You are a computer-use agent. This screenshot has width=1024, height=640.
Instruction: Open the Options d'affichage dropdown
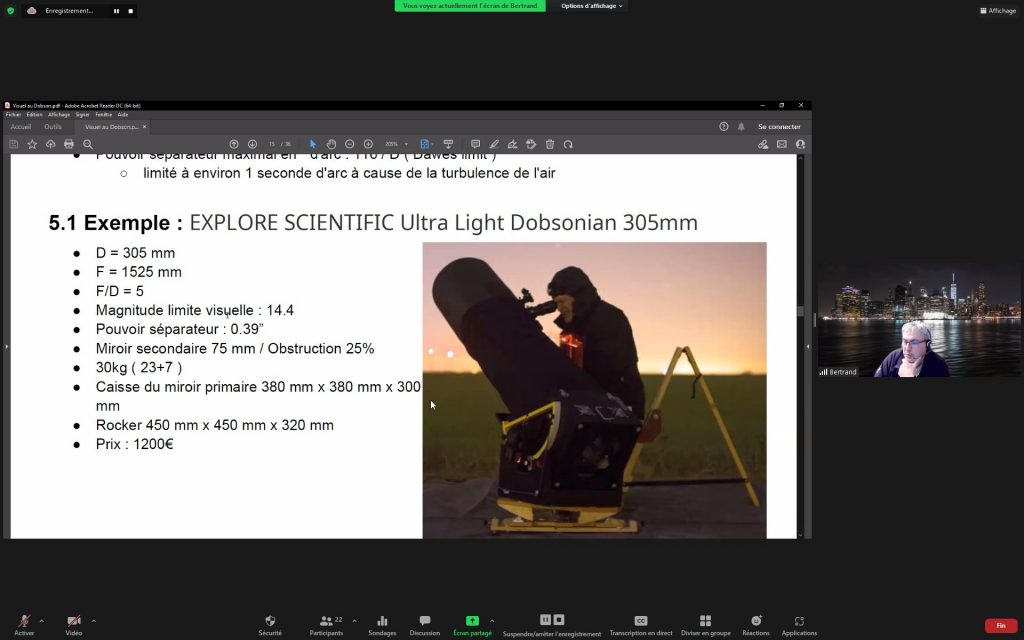(592, 6)
